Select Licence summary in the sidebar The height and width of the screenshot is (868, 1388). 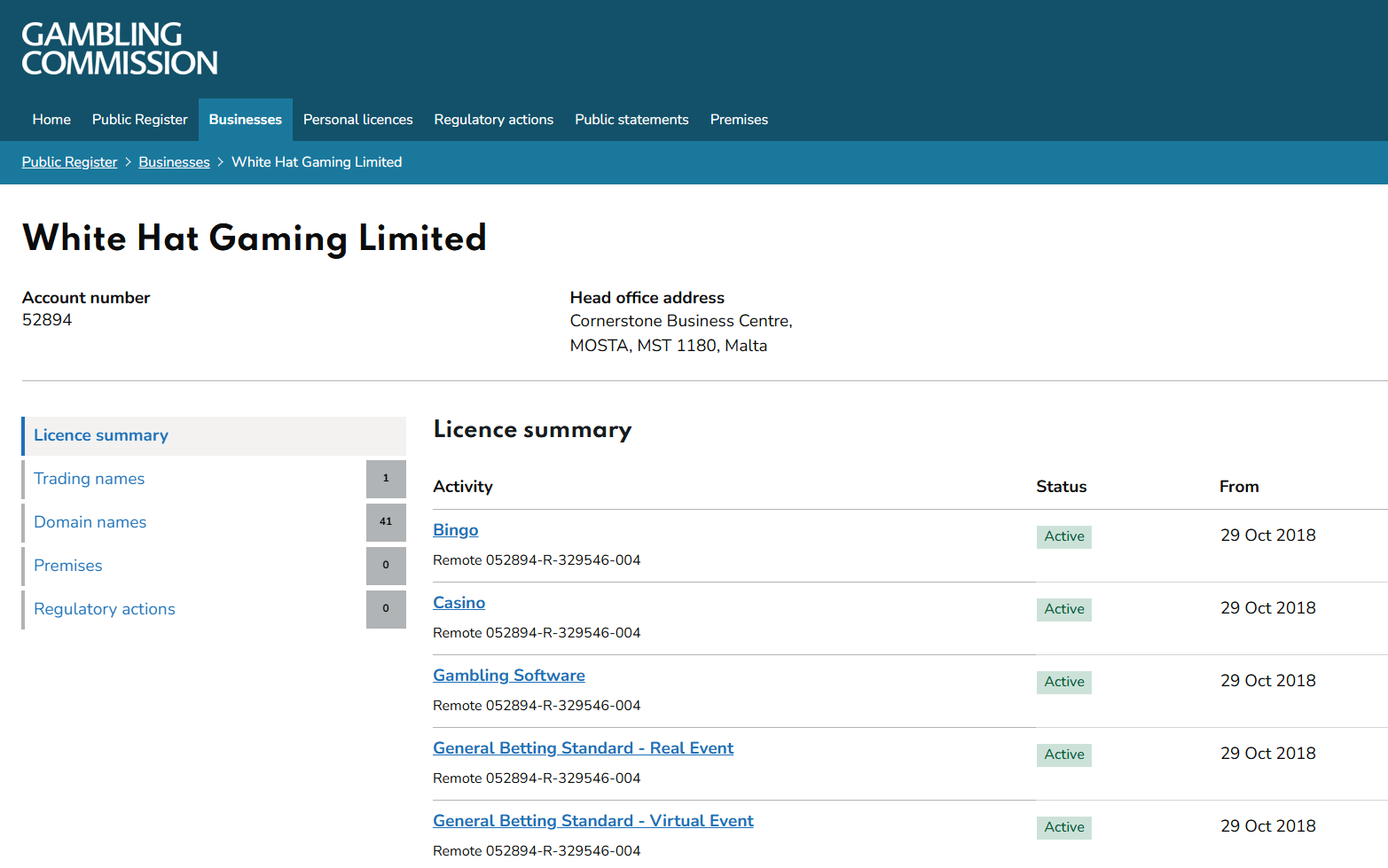pyautogui.click(x=214, y=435)
